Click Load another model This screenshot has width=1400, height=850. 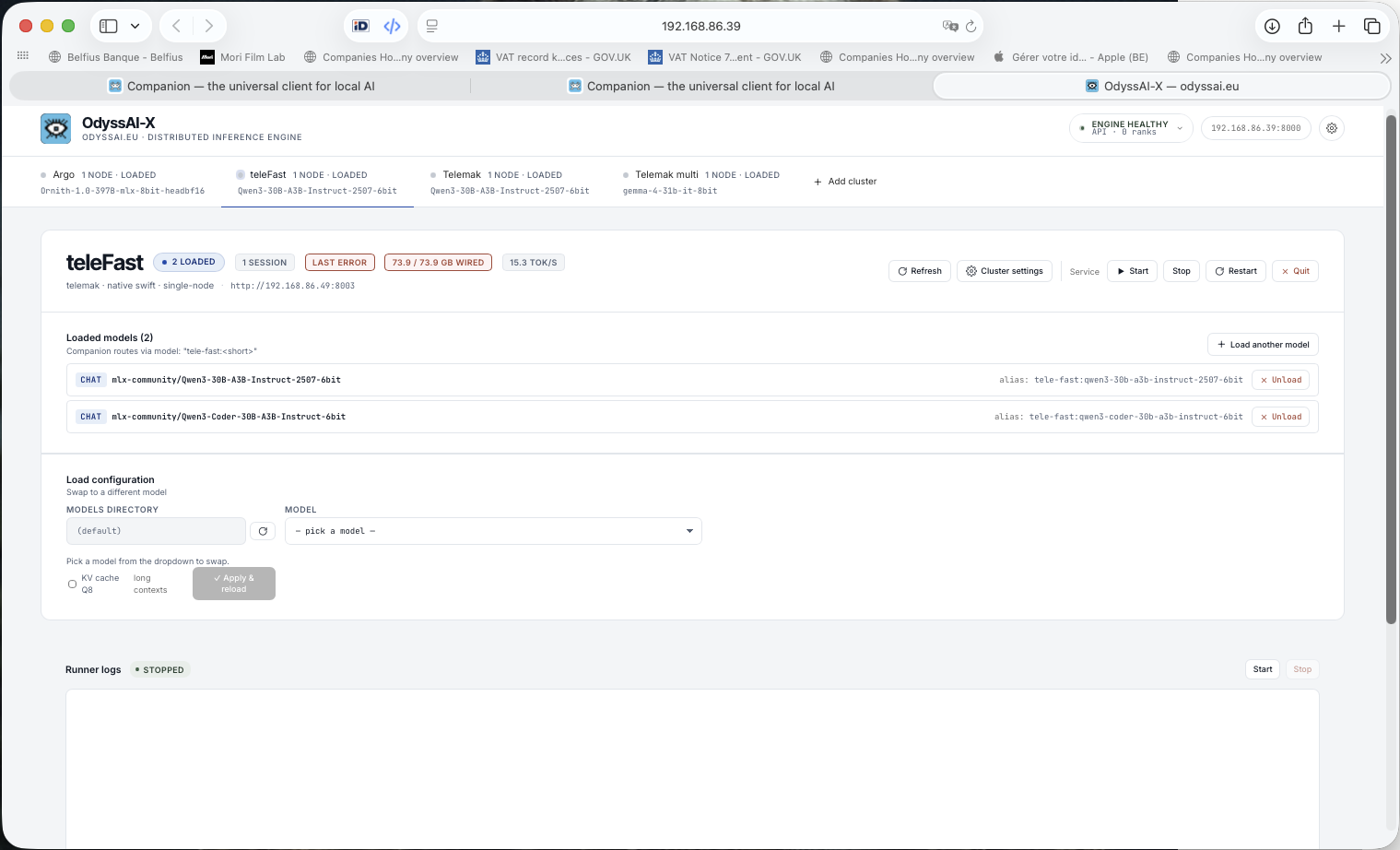point(1263,345)
